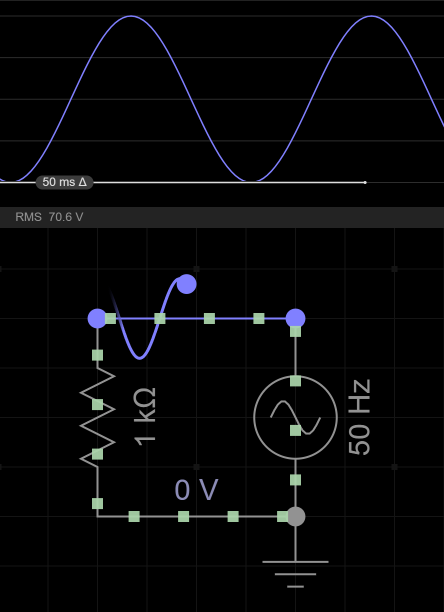Select the purple voltage probe tip

186,284
